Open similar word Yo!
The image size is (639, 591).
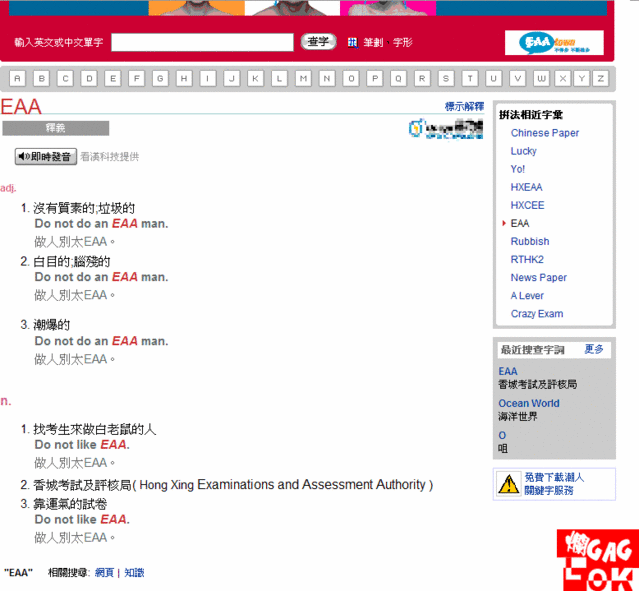click(518, 169)
